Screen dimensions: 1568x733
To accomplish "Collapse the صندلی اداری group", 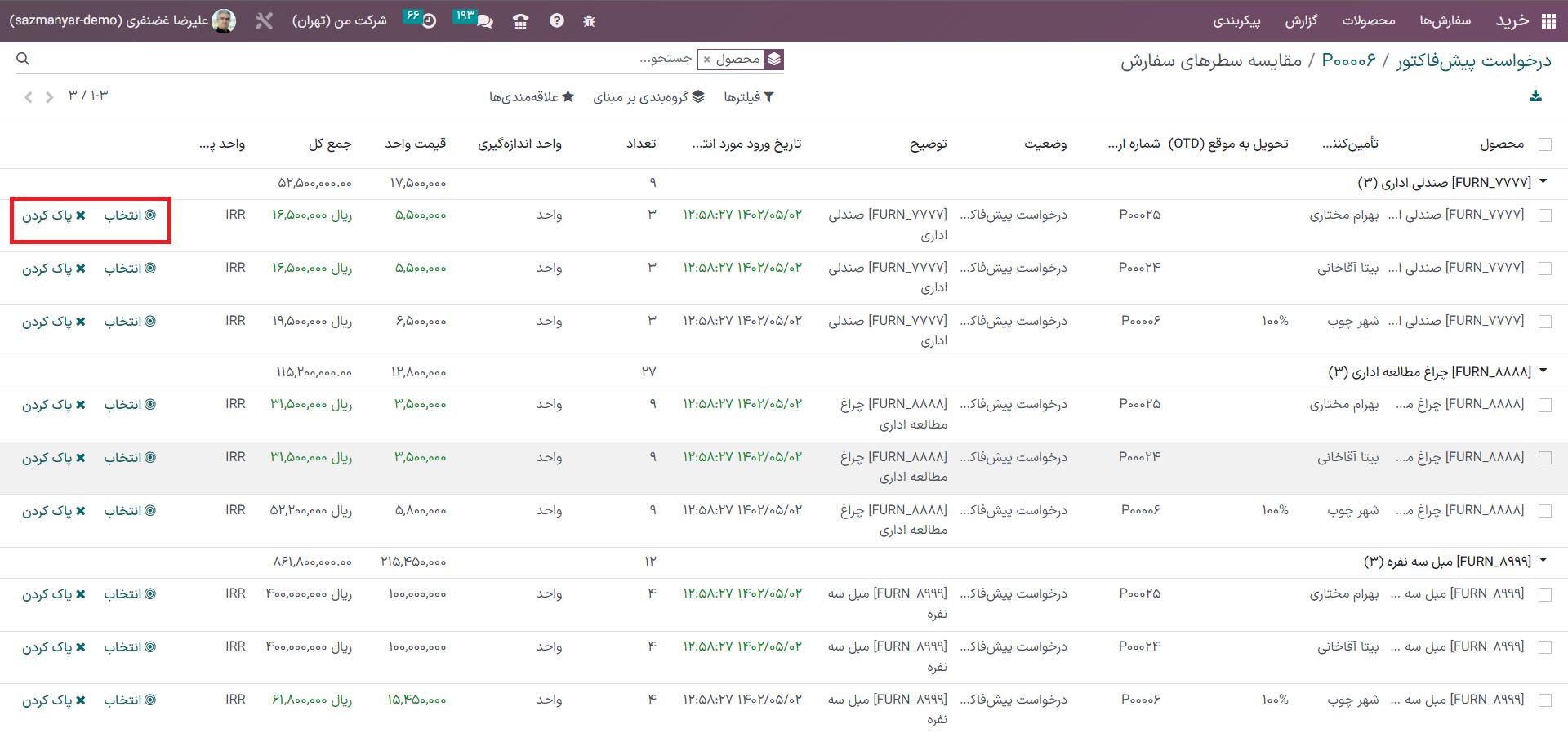I will (1543, 182).
